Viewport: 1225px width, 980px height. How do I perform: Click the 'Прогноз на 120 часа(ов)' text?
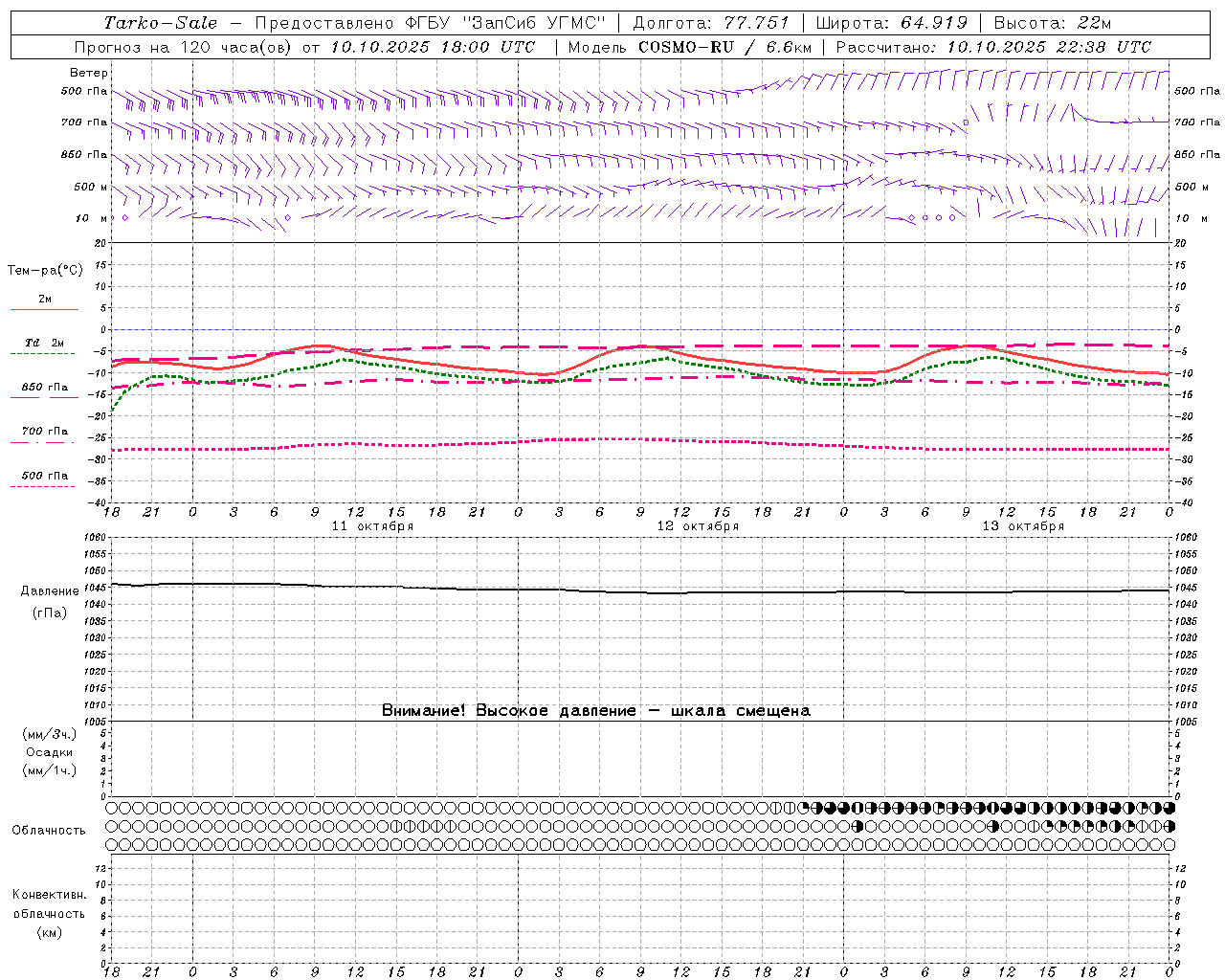click(x=185, y=47)
